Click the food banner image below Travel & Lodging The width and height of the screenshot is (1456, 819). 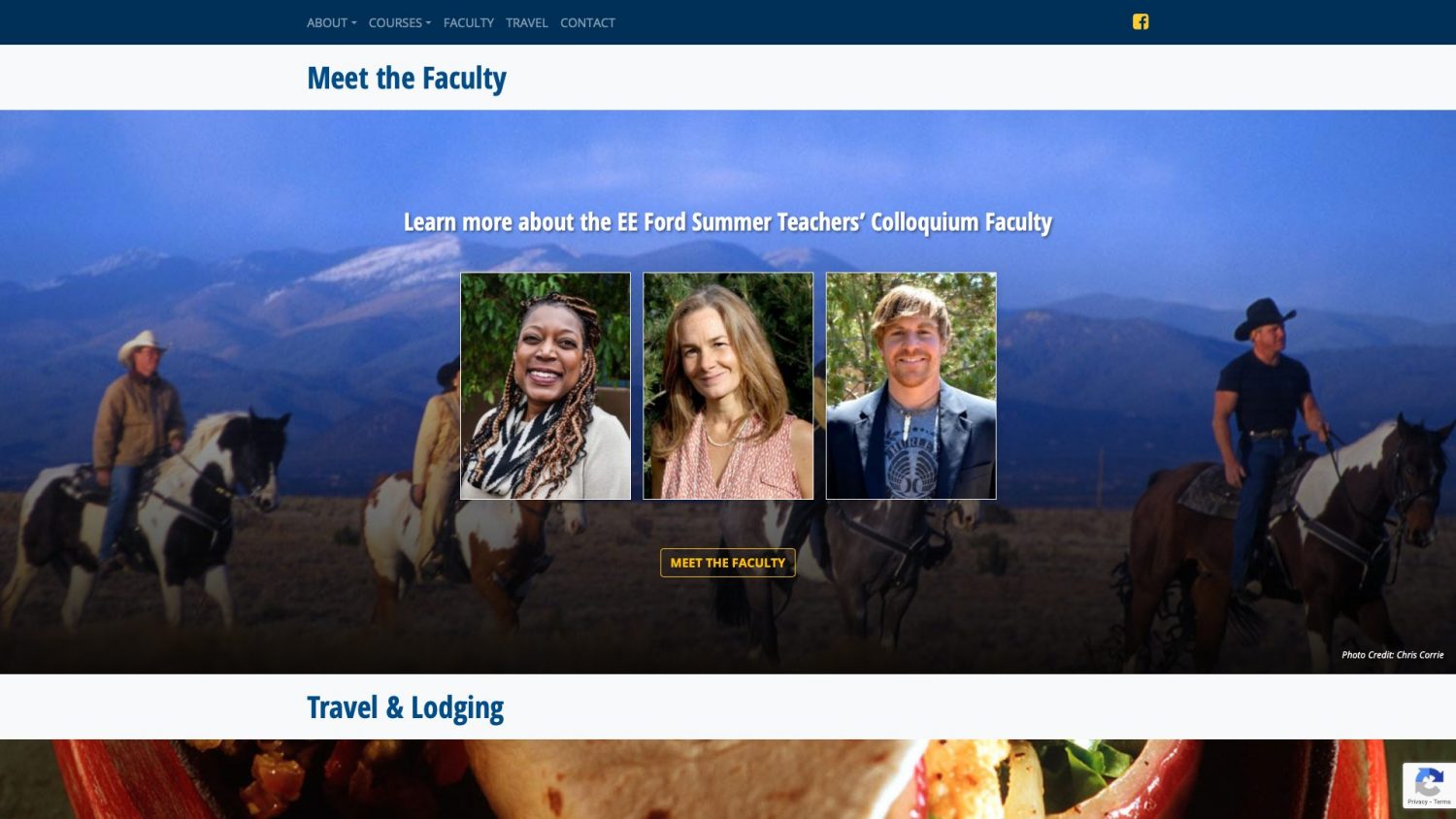click(x=728, y=779)
